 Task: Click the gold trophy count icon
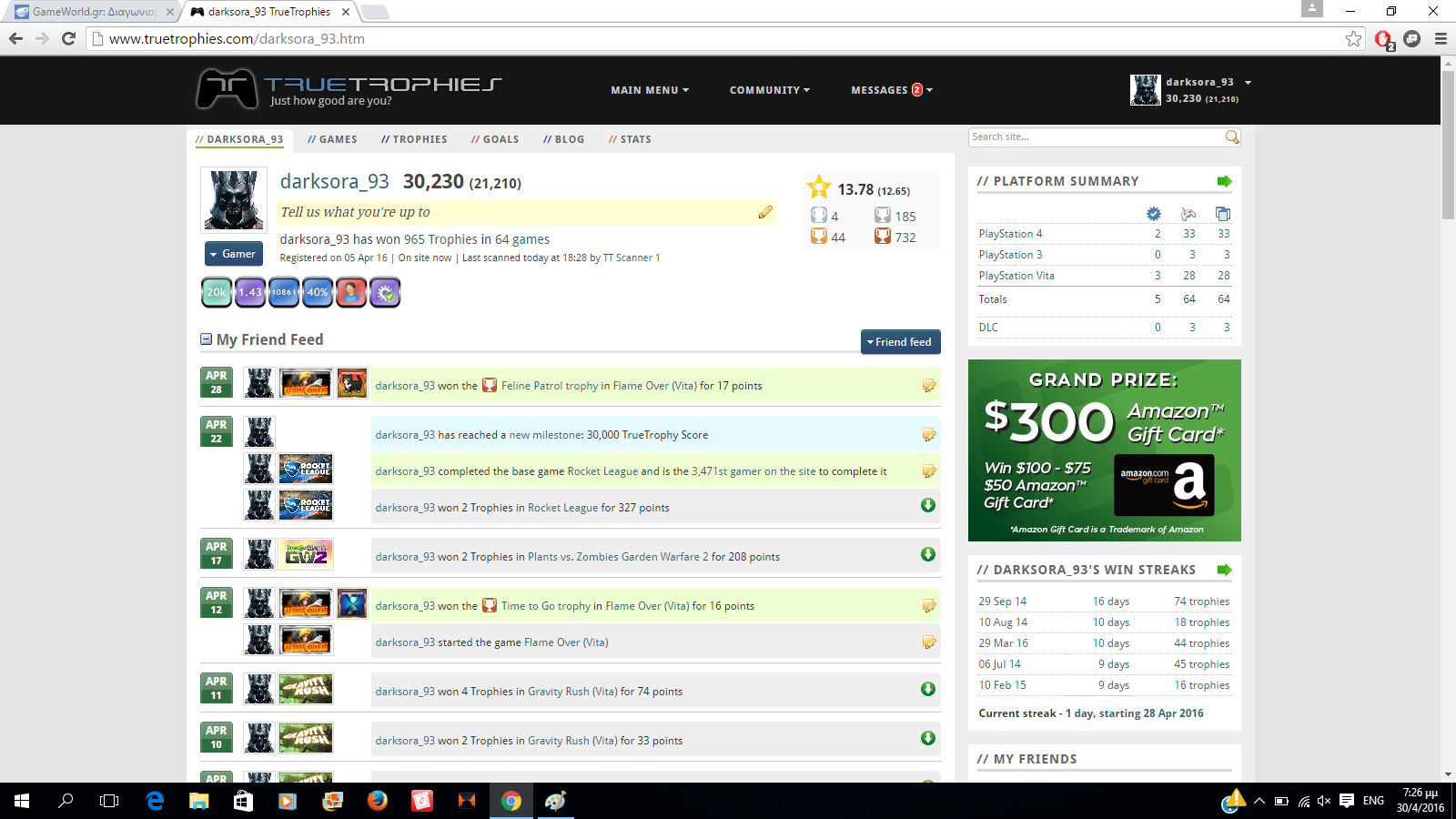(819, 237)
